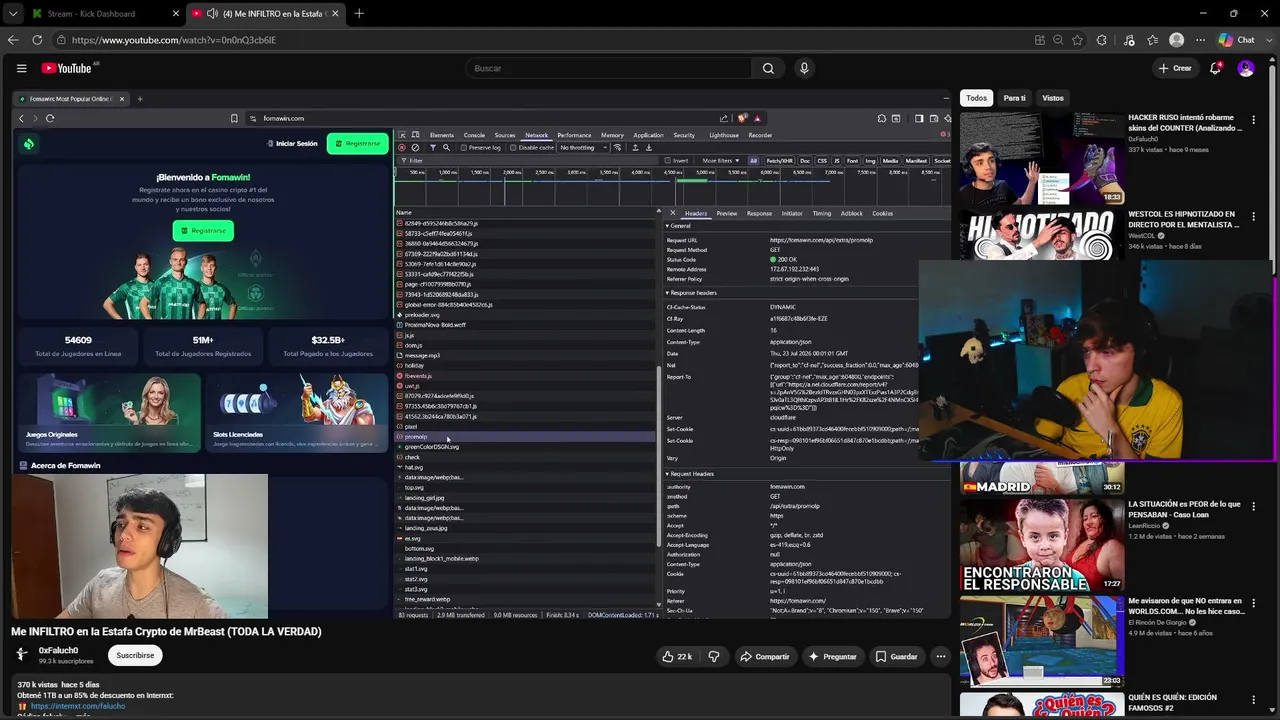Viewport: 1280px width, 720px height.
Task: Go back in the Edge browser
Action: coord(13,40)
